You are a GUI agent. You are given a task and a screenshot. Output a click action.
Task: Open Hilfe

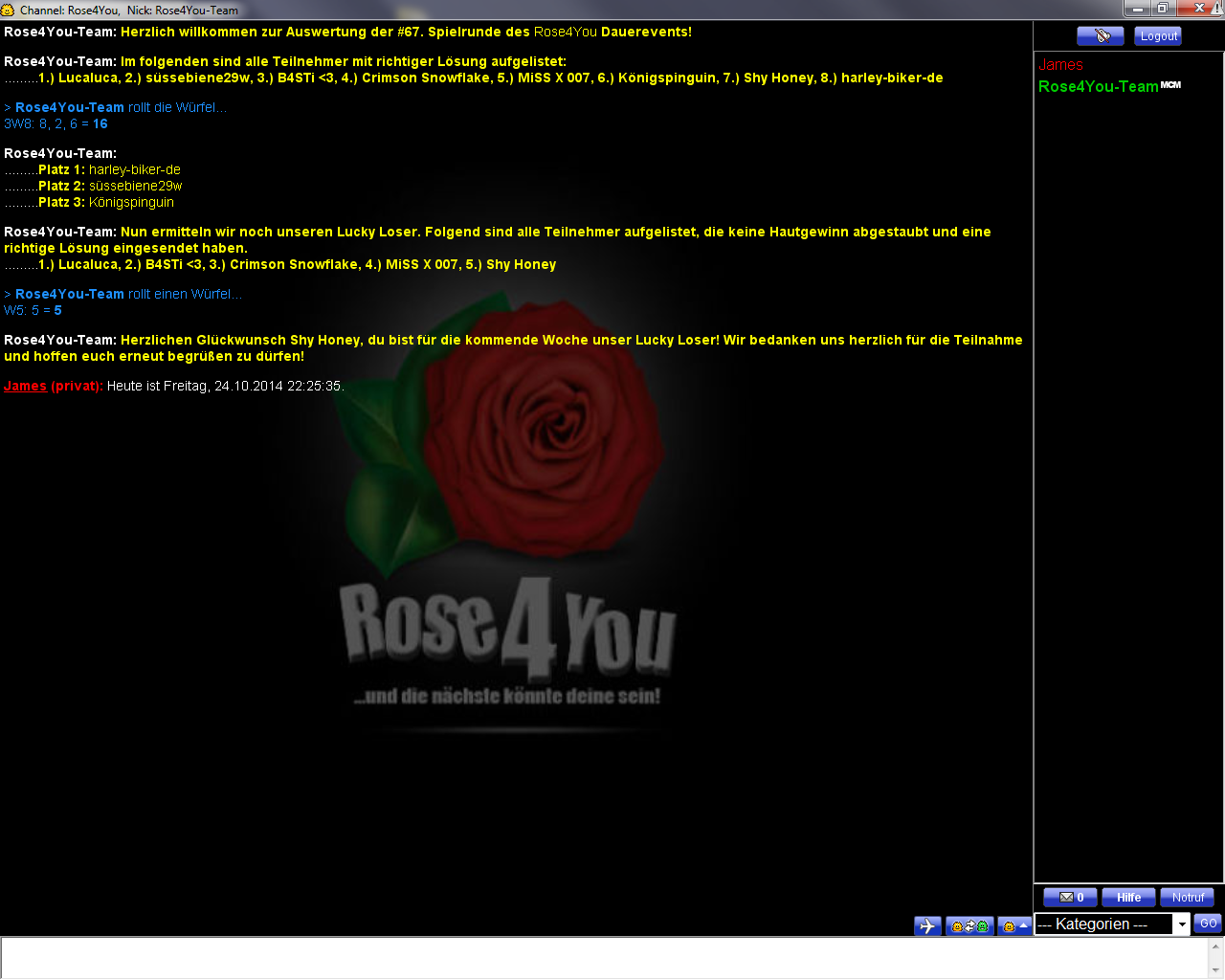[x=1128, y=898]
